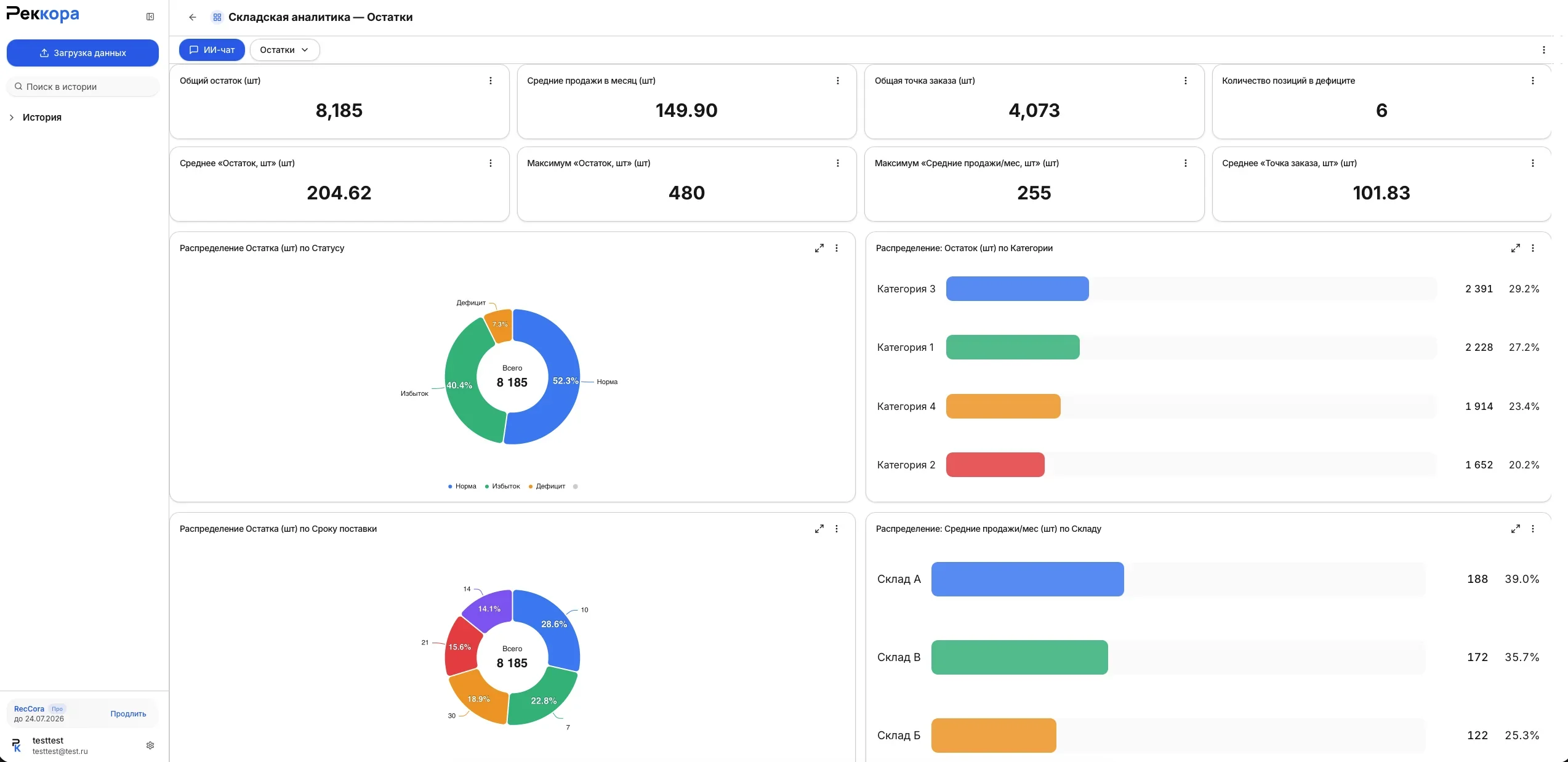The height and width of the screenshot is (762, 1568).
Task: Open menu on Среднее «Остаток, шт» card
Action: pyautogui.click(x=491, y=163)
